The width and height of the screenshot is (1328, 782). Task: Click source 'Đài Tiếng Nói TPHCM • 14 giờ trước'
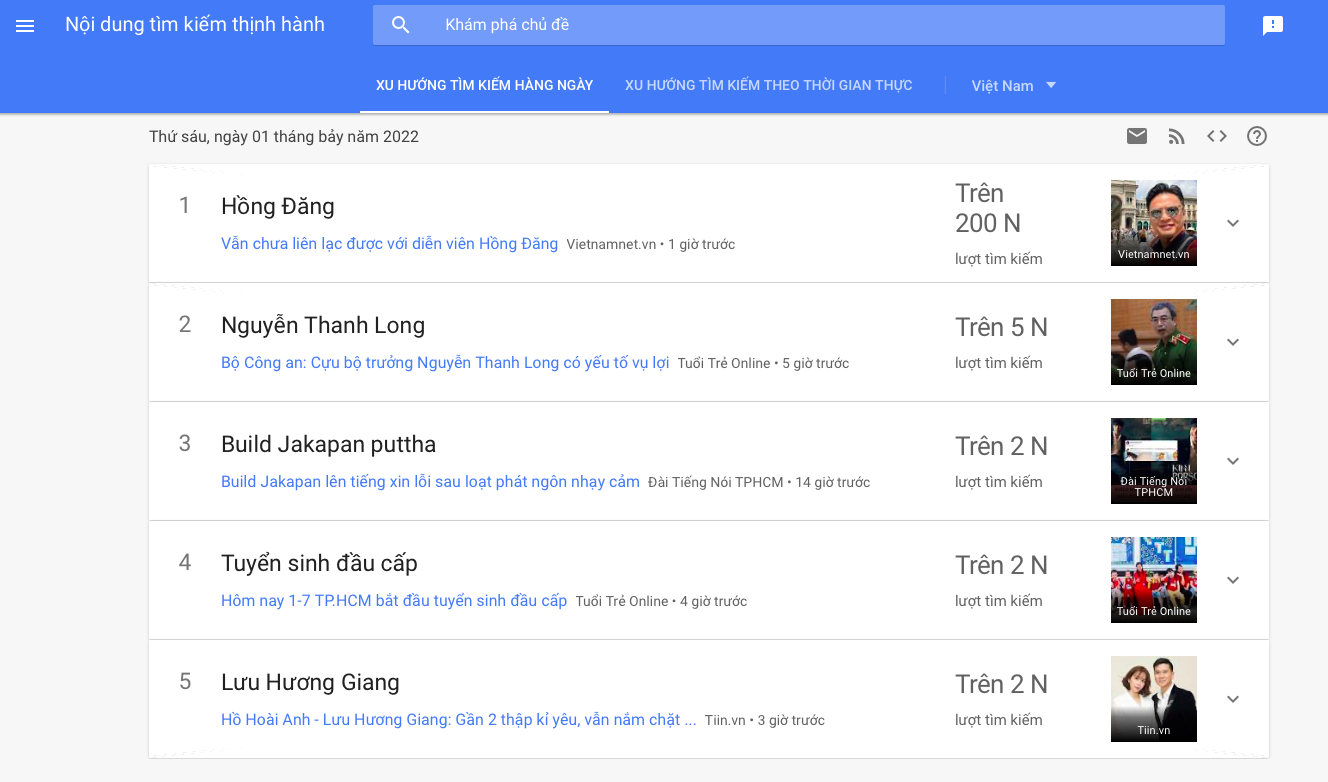[759, 482]
